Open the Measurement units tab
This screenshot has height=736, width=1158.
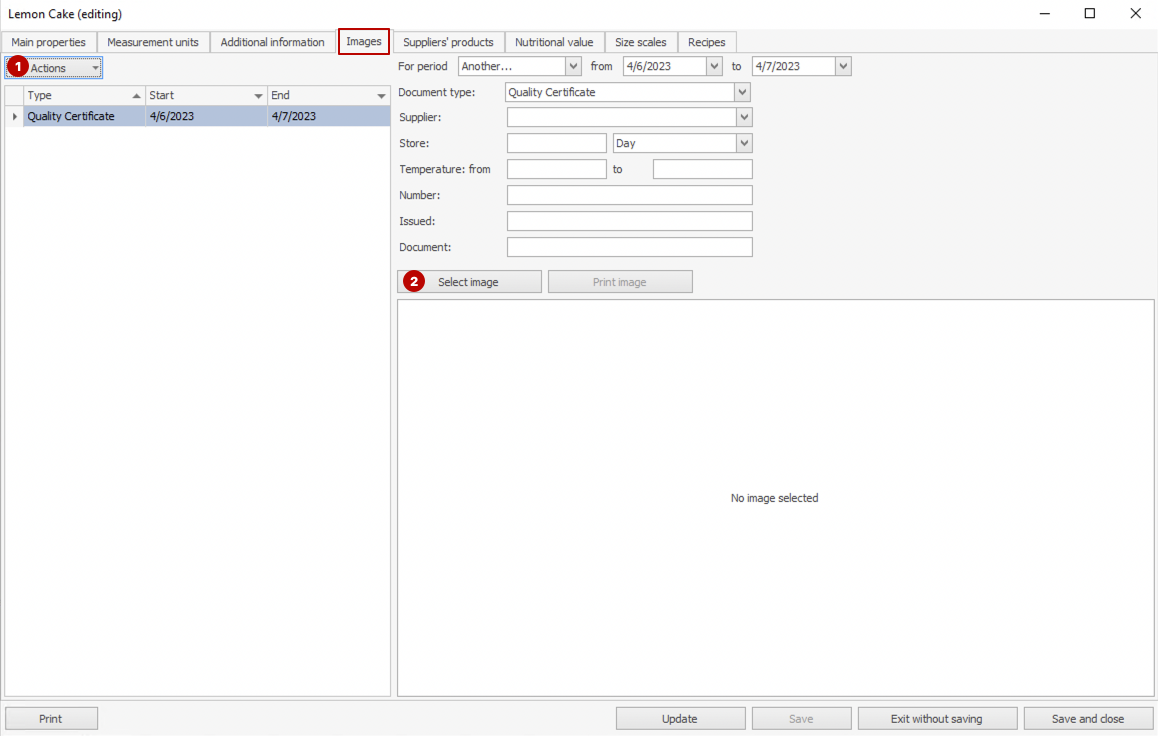[x=153, y=42]
